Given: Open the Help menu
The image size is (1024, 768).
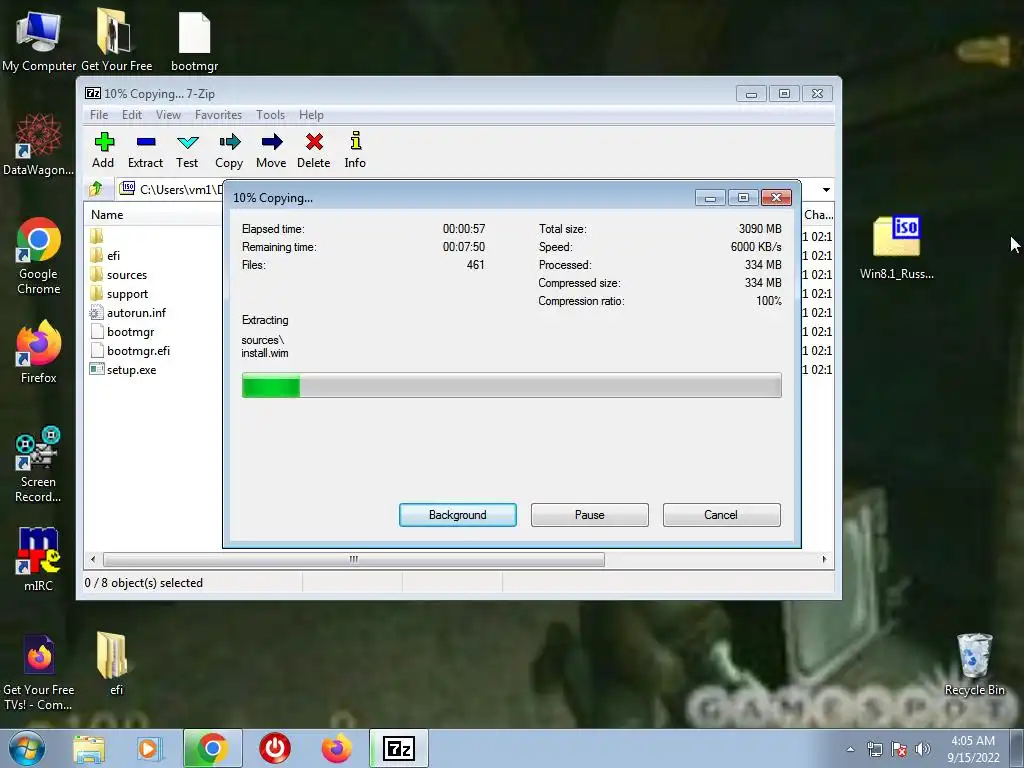Looking at the screenshot, I should tap(312, 115).
